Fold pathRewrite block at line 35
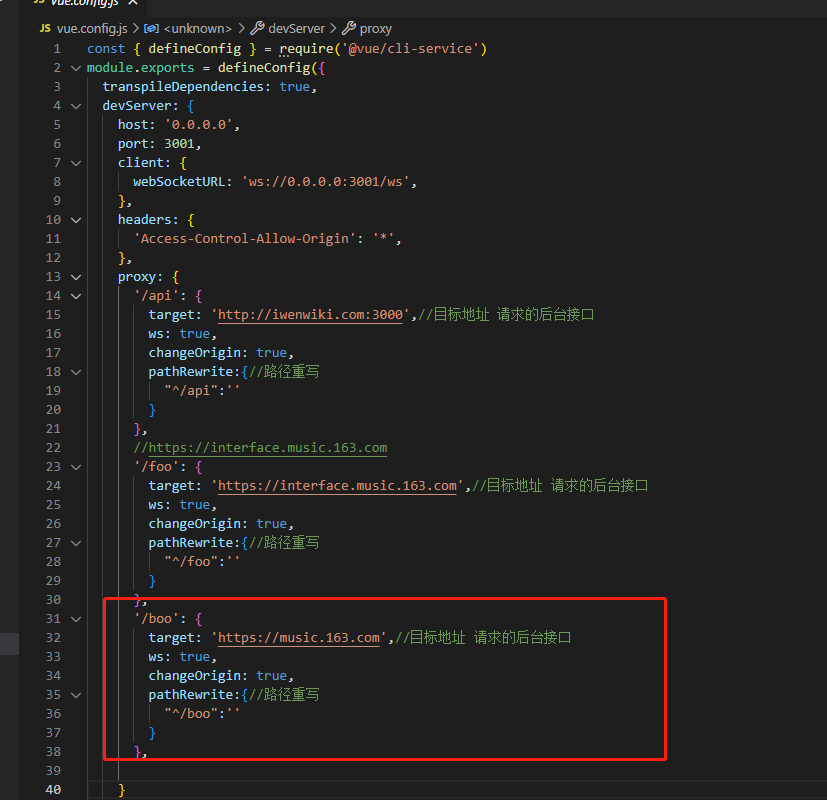The width and height of the screenshot is (827, 800). point(76,695)
